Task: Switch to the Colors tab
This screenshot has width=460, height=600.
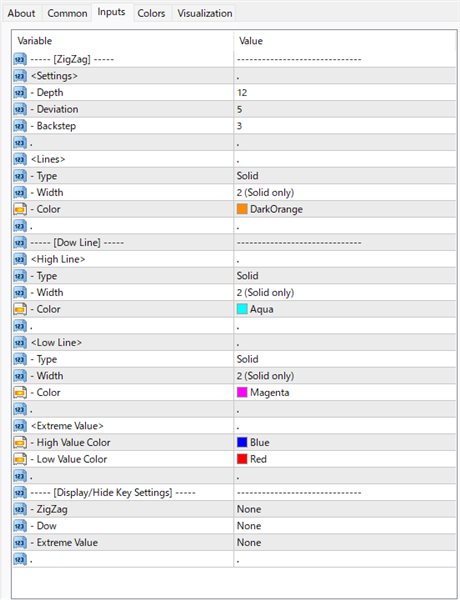Action: coord(151,13)
